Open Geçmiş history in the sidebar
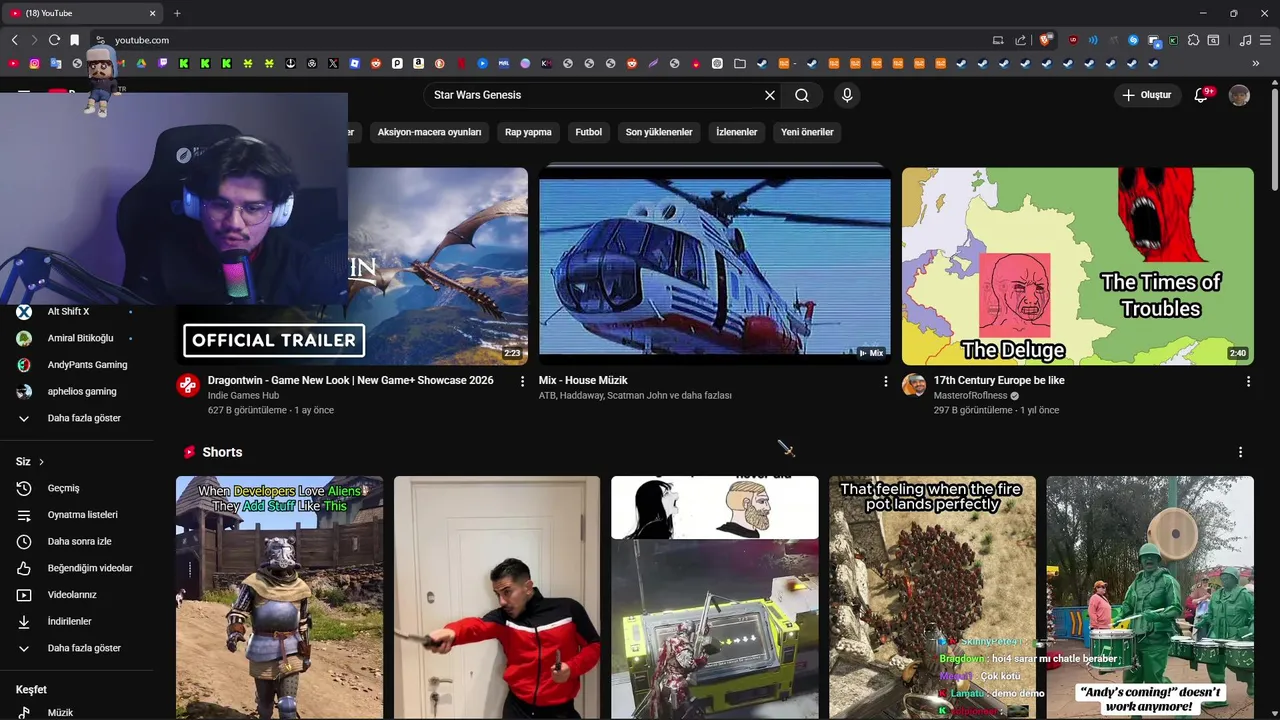 63,488
